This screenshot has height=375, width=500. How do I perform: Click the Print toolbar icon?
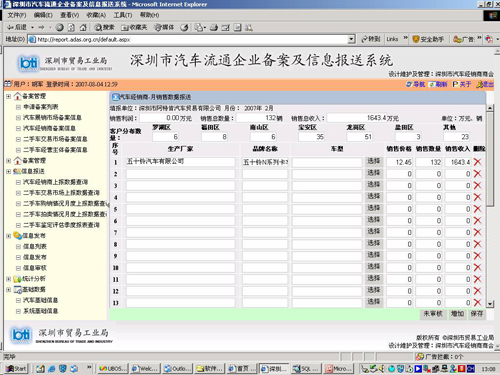pyautogui.click(x=214, y=28)
